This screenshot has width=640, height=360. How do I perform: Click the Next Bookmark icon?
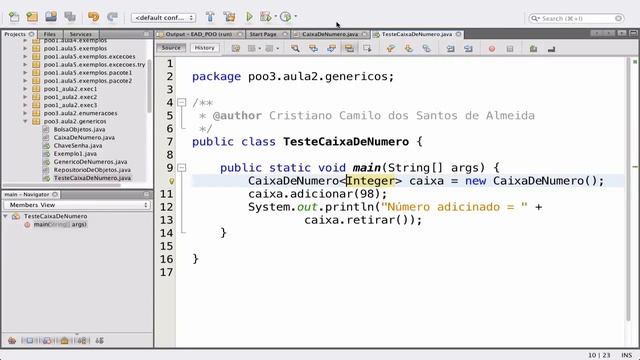pyautogui.click(x=409, y=49)
